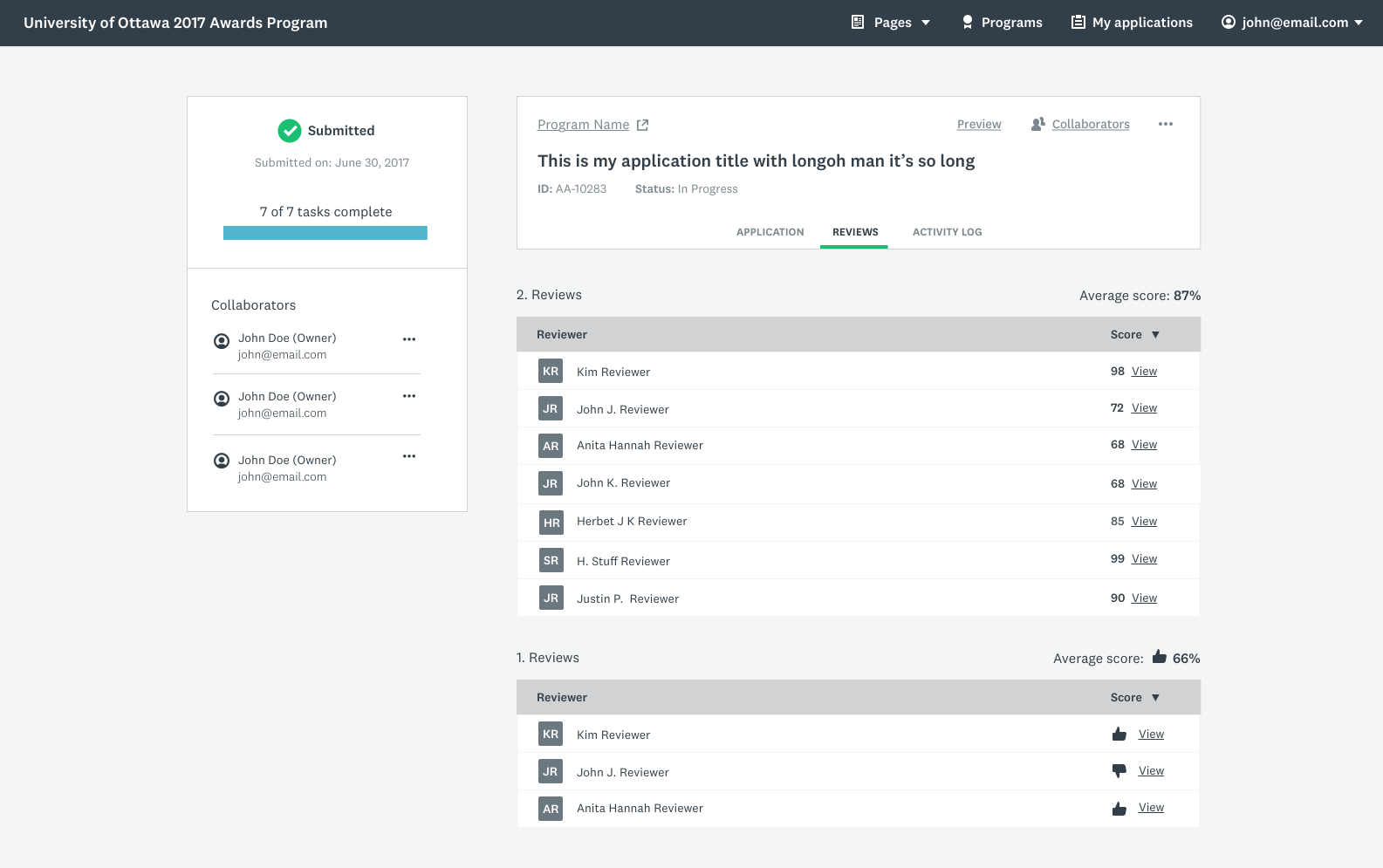Click Kim Reviewer's thumbs-up score icon
This screenshot has width=1383, height=868.
pos(1119,735)
